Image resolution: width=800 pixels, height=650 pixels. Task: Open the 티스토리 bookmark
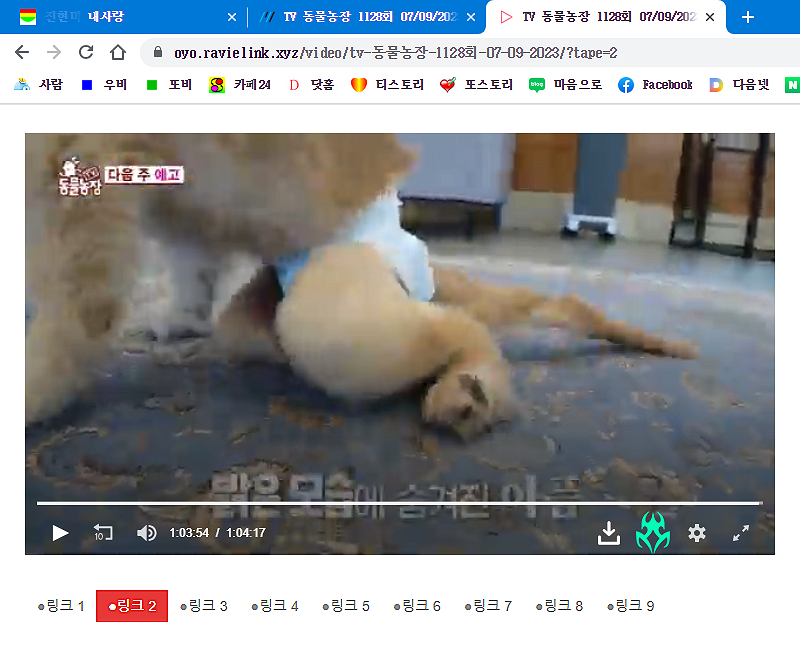[x=387, y=85]
